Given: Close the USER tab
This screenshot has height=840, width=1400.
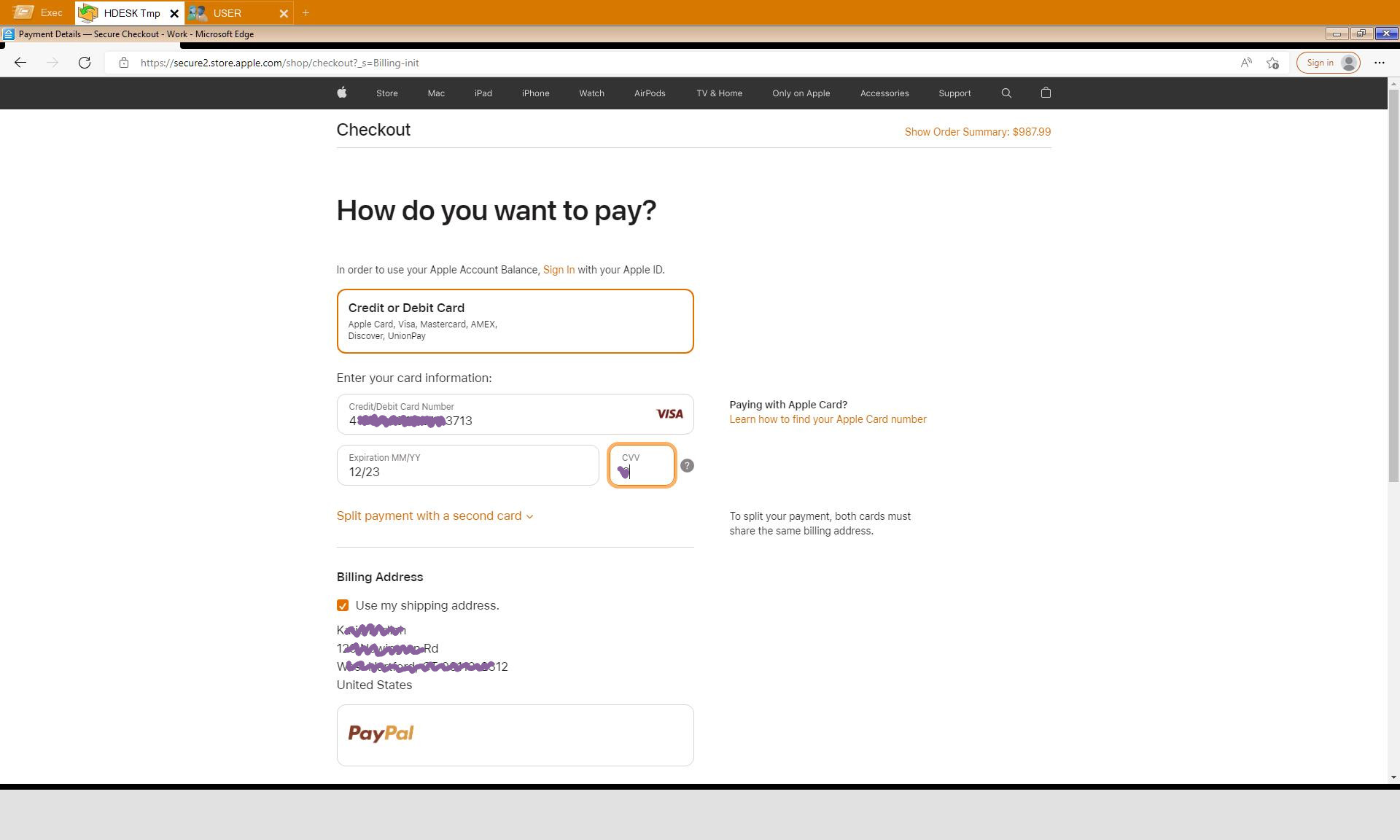Looking at the screenshot, I should pyautogui.click(x=284, y=13).
